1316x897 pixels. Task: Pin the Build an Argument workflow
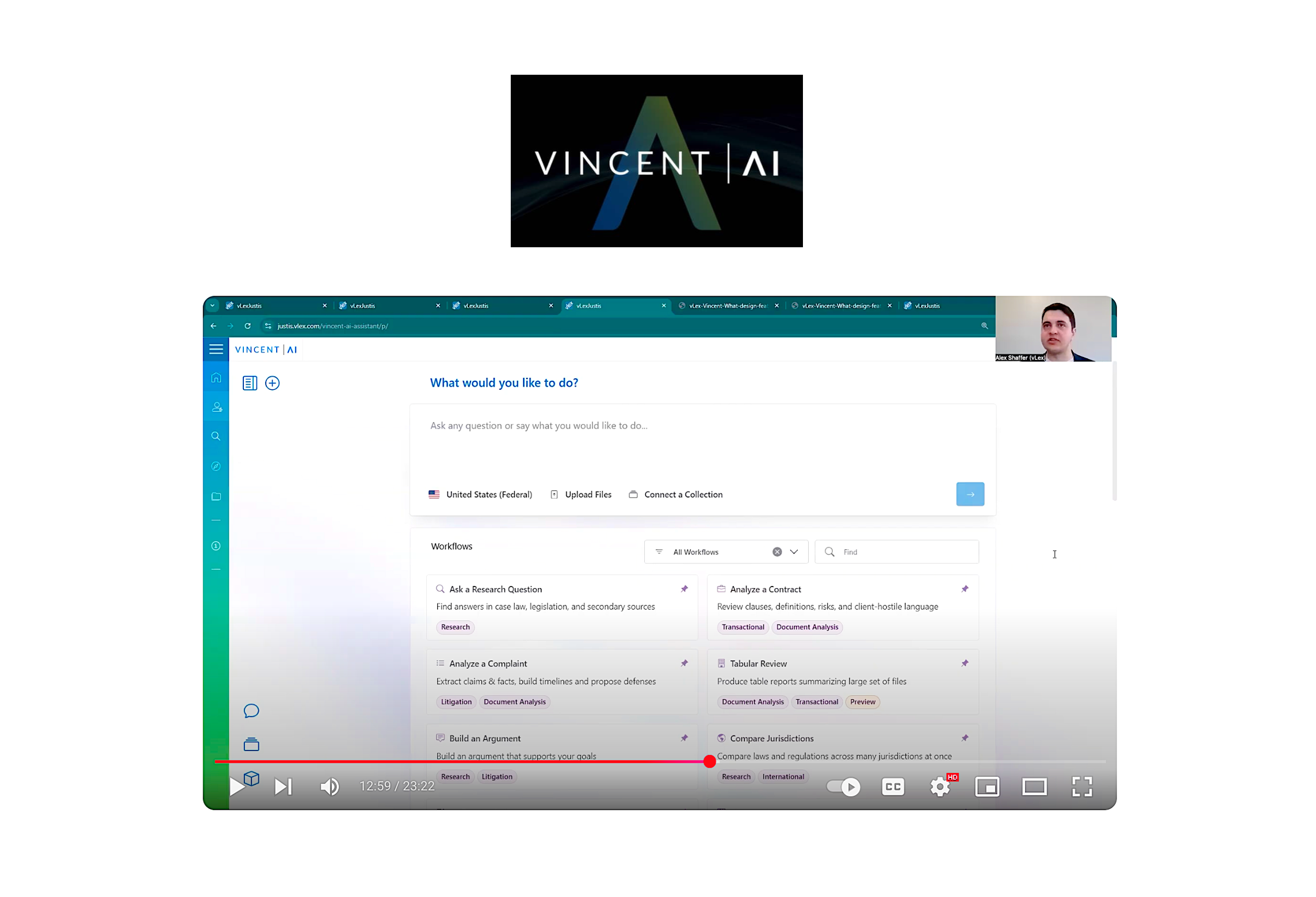click(684, 739)
